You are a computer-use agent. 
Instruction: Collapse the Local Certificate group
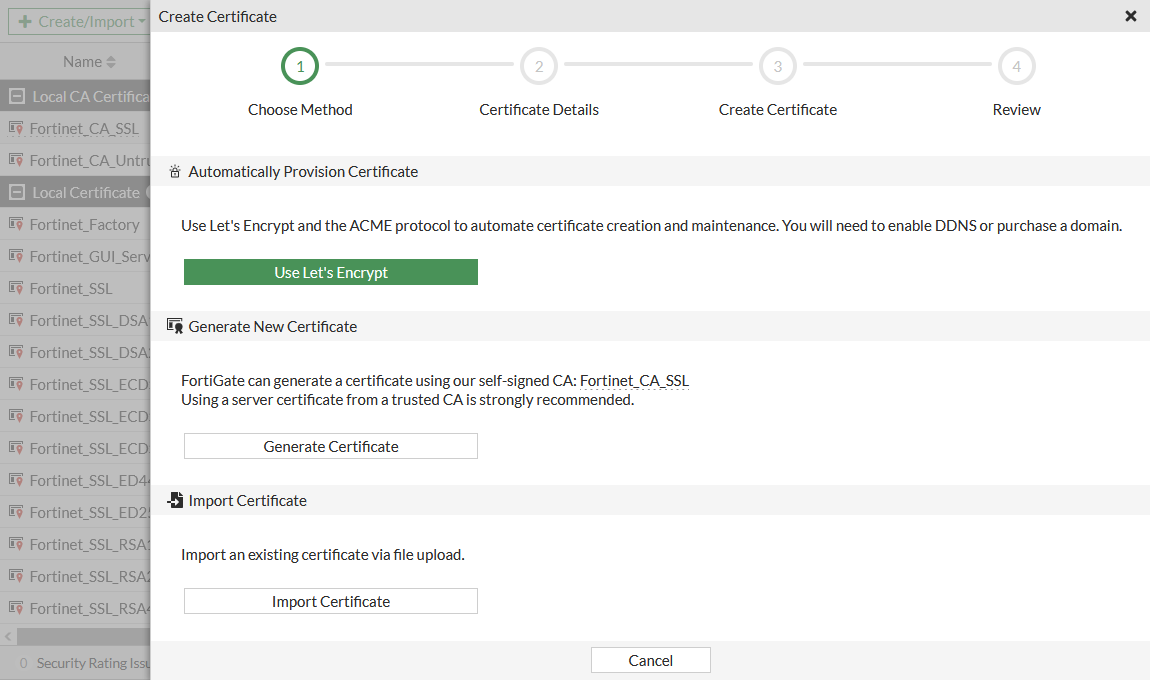[x=16, y=193]
